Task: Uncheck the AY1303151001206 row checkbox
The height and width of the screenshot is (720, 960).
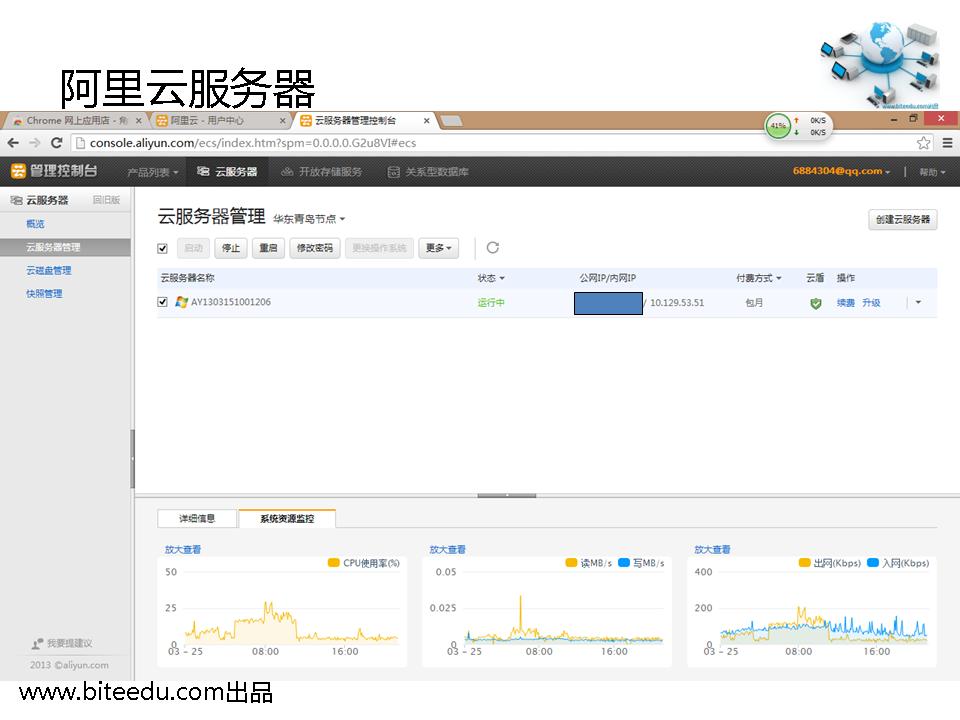Action: tap(162, 302)
